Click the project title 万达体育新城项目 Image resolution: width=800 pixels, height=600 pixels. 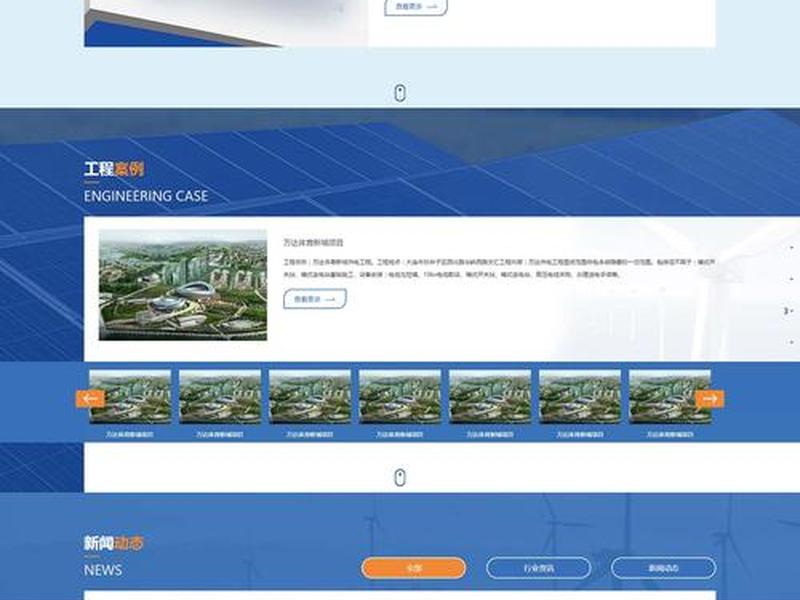tap(313, 242)
